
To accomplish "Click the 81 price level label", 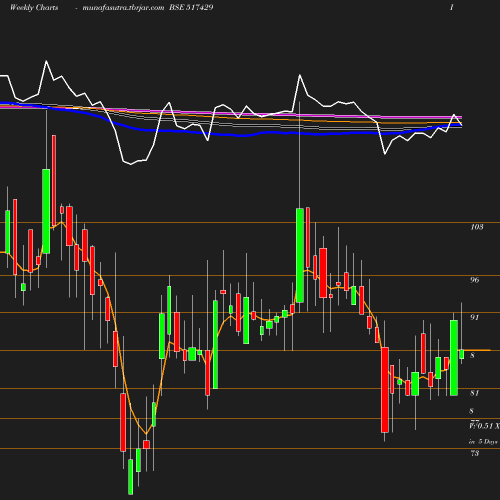I will point(475,393).
